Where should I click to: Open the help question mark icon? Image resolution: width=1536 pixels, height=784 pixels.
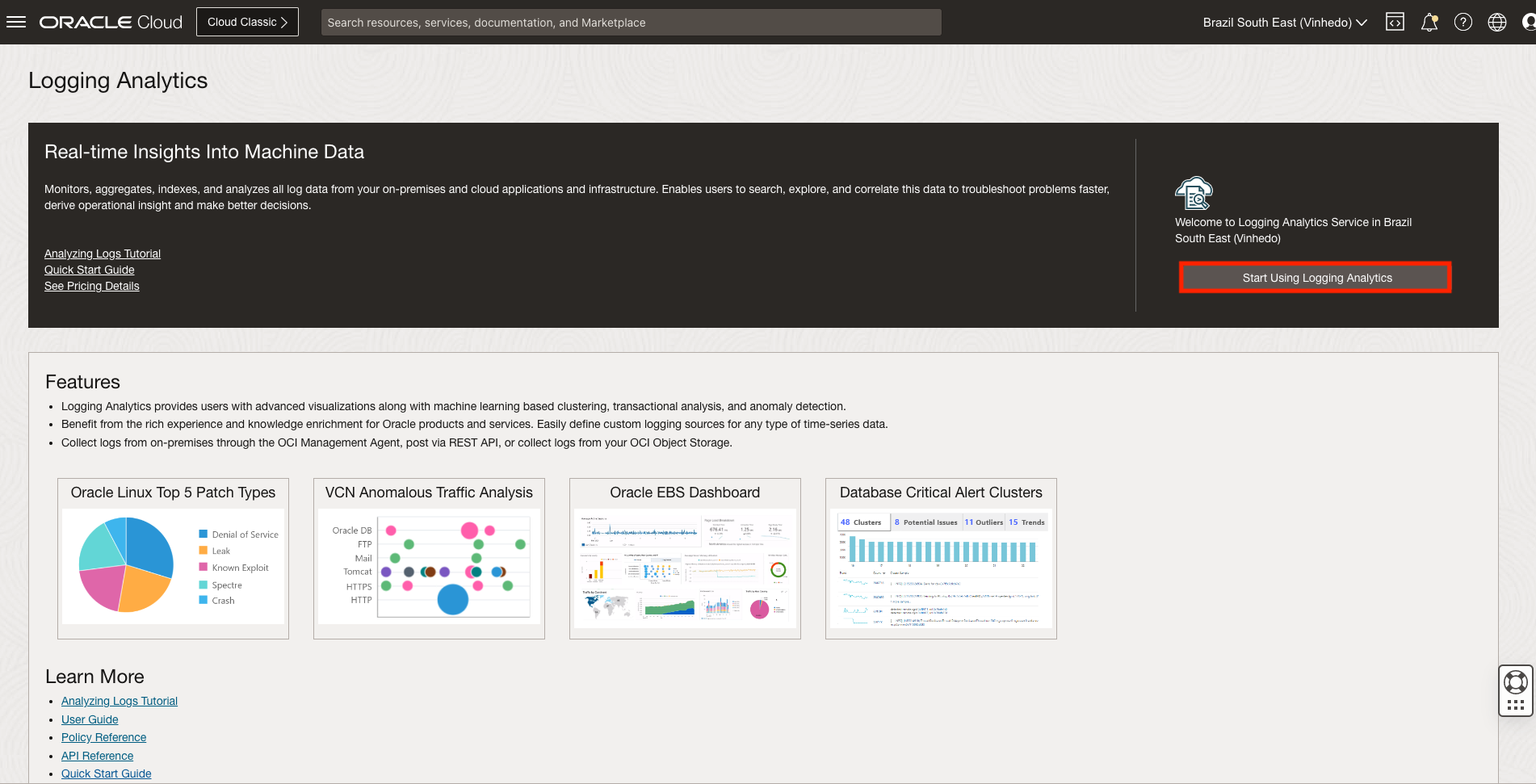(x=1463, y=22)
